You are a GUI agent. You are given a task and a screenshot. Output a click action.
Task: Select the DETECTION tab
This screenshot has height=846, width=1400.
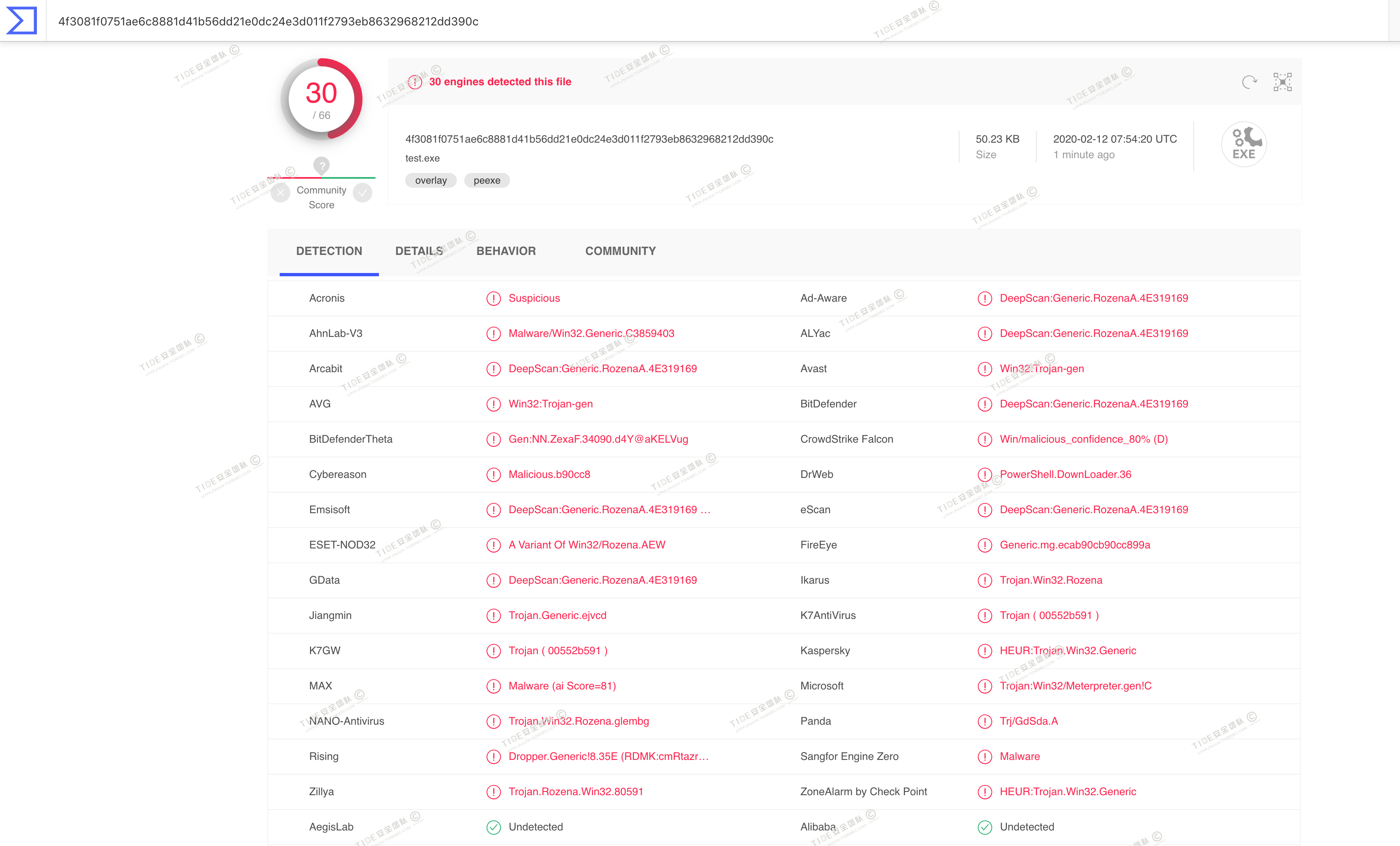(329, 251)
